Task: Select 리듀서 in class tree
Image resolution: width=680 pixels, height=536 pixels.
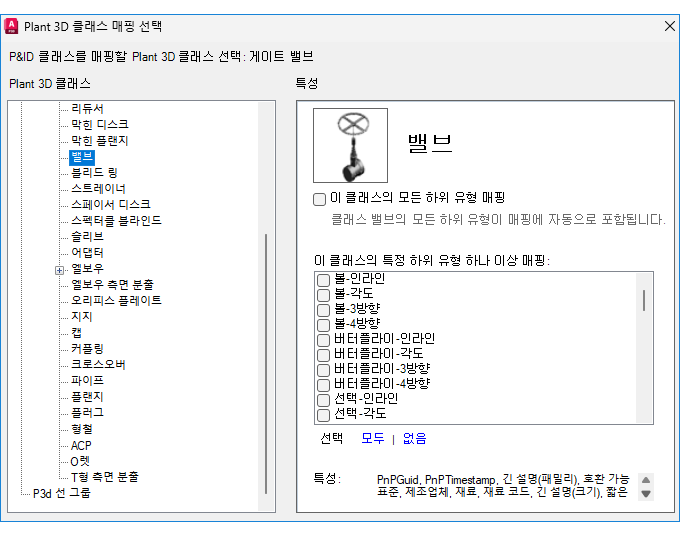Action: tap(87, 108)
